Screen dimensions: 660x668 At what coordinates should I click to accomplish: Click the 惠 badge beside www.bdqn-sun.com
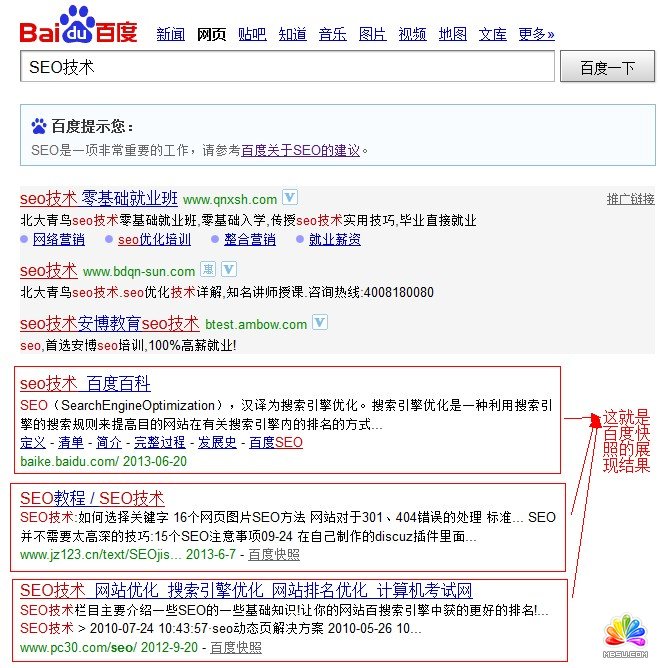[x=208, y=269]
